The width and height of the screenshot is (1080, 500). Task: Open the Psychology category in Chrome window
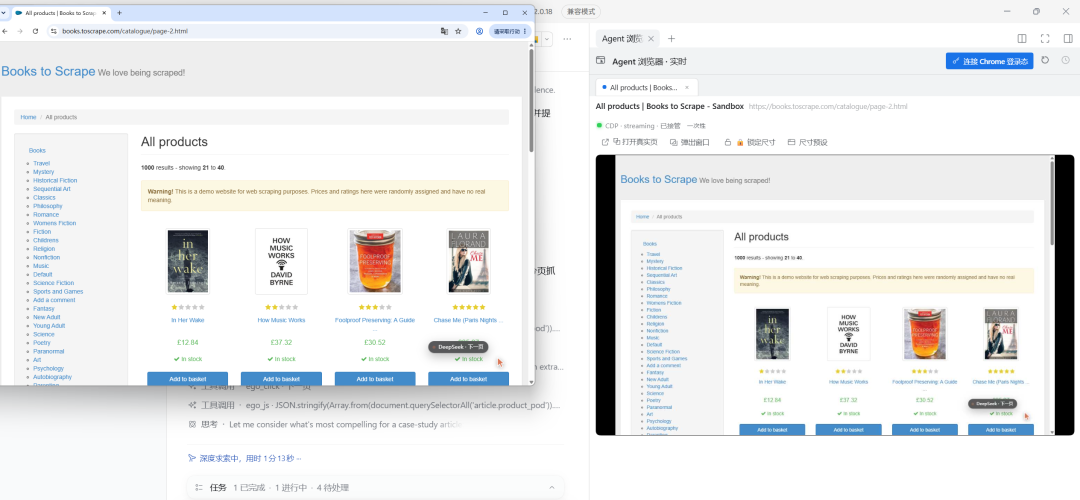pyautogui.click(x=48, y=368)
